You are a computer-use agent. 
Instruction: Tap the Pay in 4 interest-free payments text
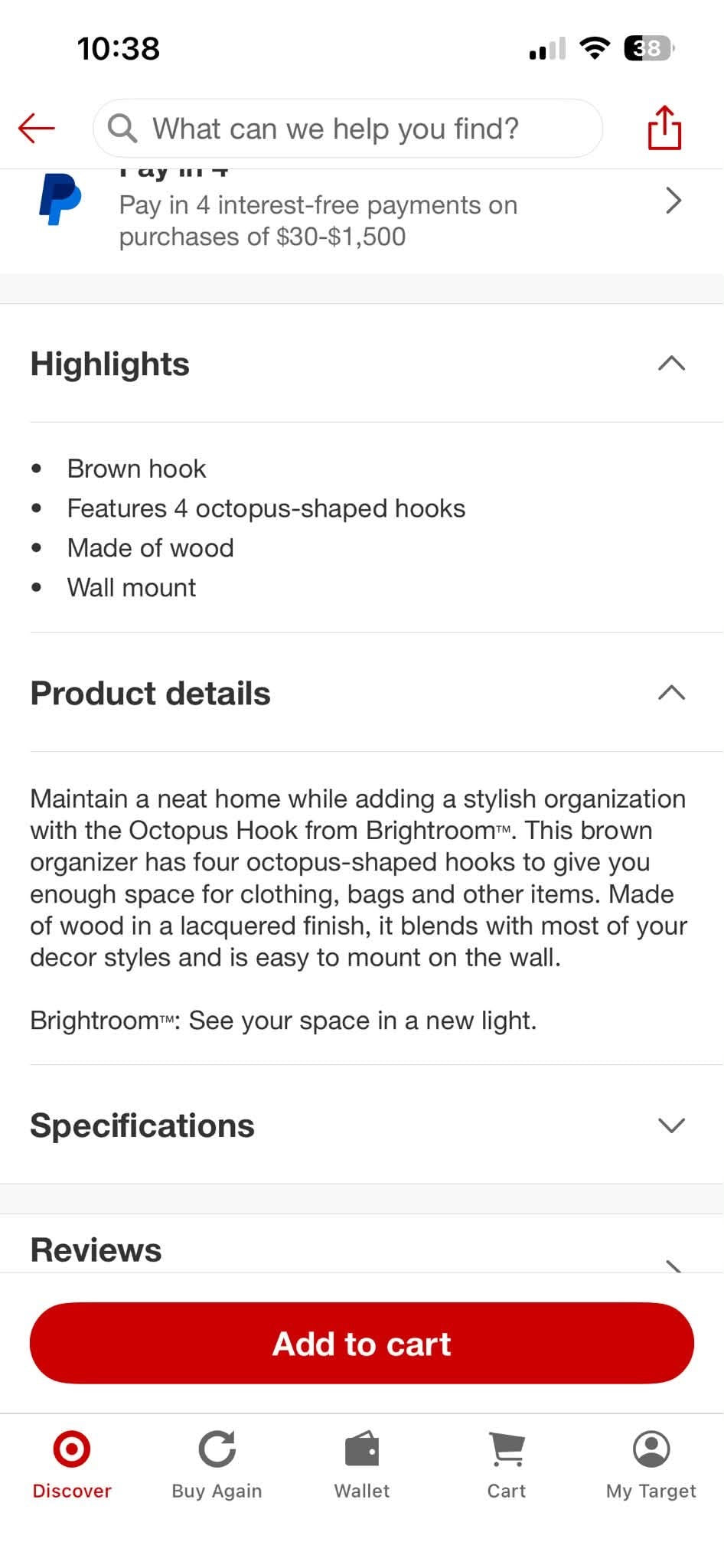pyautogui.click(x=318, y=220)
